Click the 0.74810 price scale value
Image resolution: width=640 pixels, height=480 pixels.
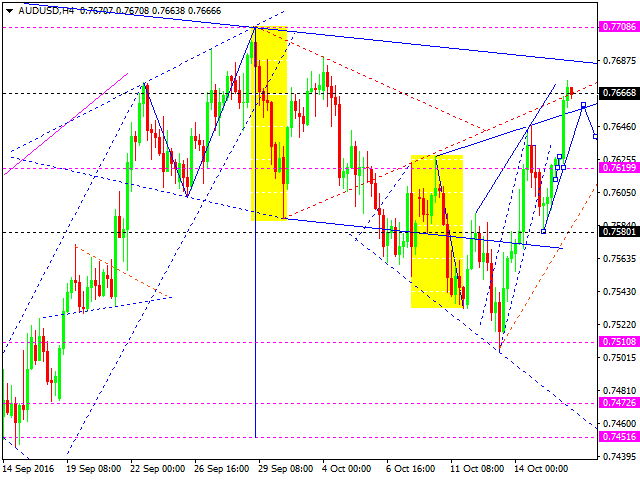pyautogui.click(x=619, y=391)
